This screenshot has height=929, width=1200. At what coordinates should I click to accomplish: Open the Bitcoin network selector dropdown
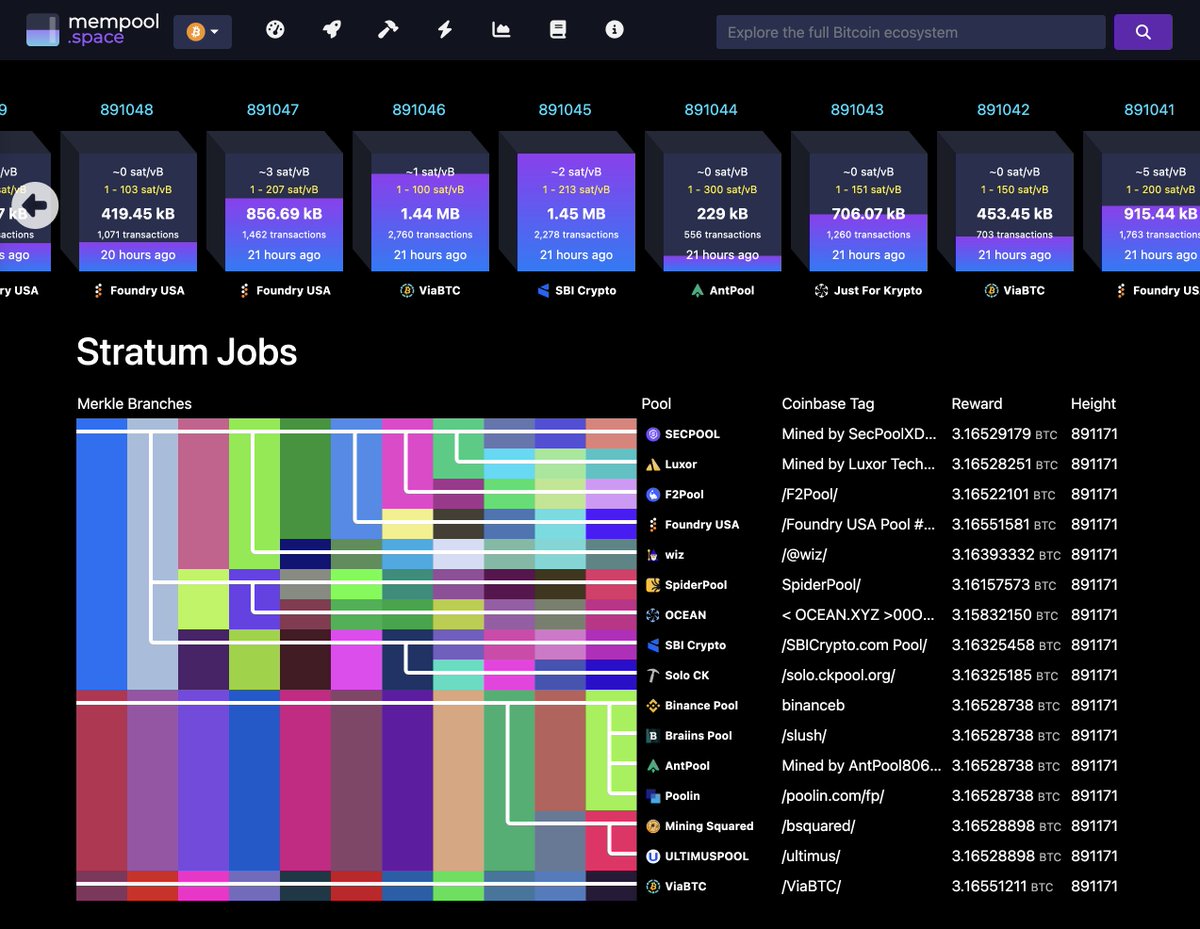[x=203, y=31]
